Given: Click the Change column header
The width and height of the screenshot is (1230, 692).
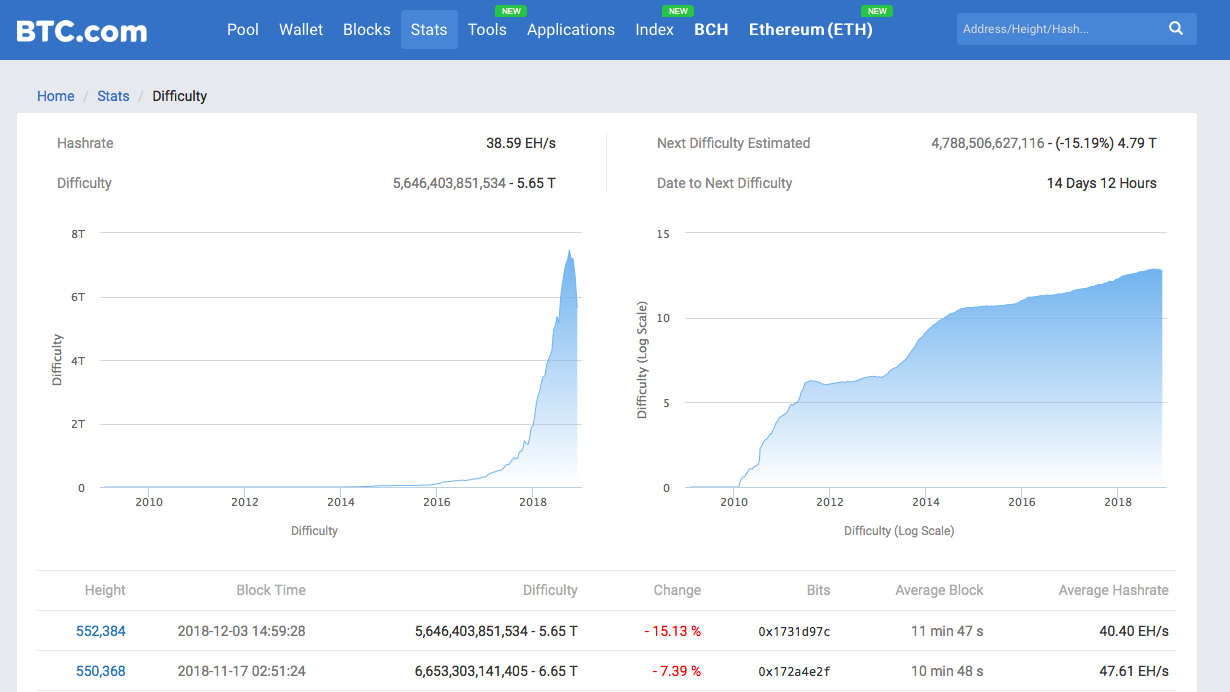Looking at the screenshot, I should coord(677,590).
